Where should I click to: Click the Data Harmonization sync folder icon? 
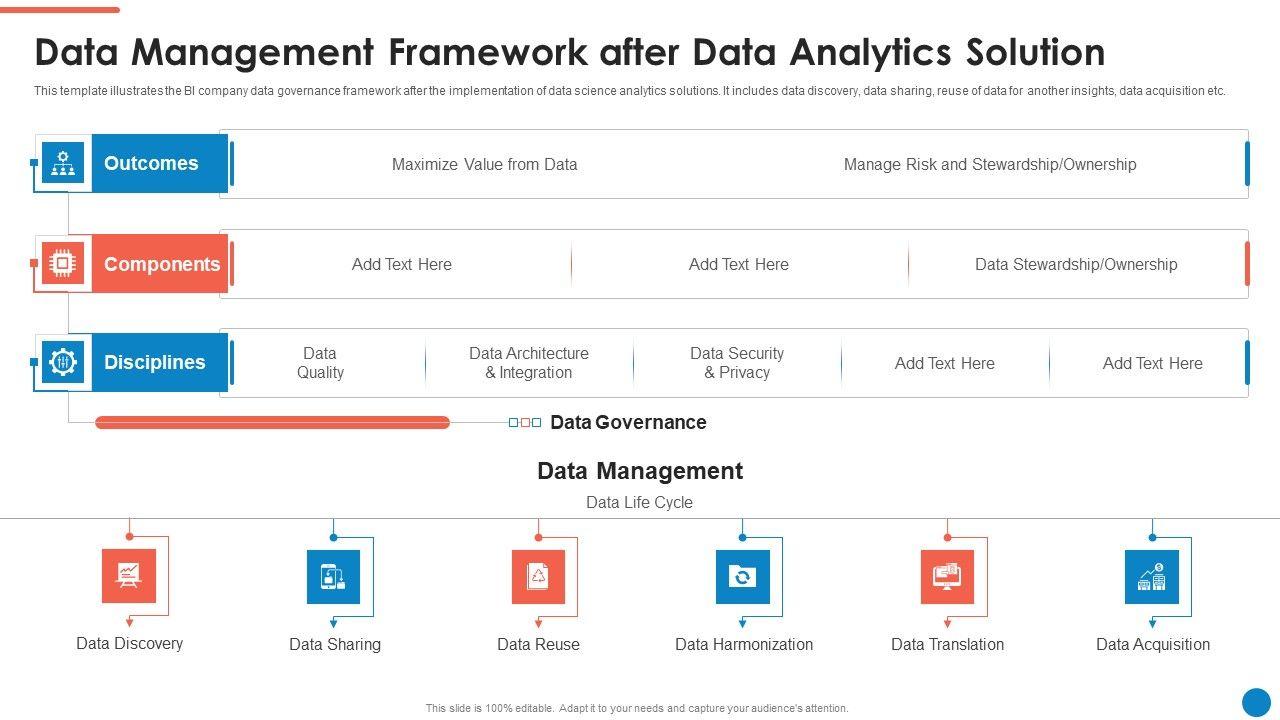742,577
